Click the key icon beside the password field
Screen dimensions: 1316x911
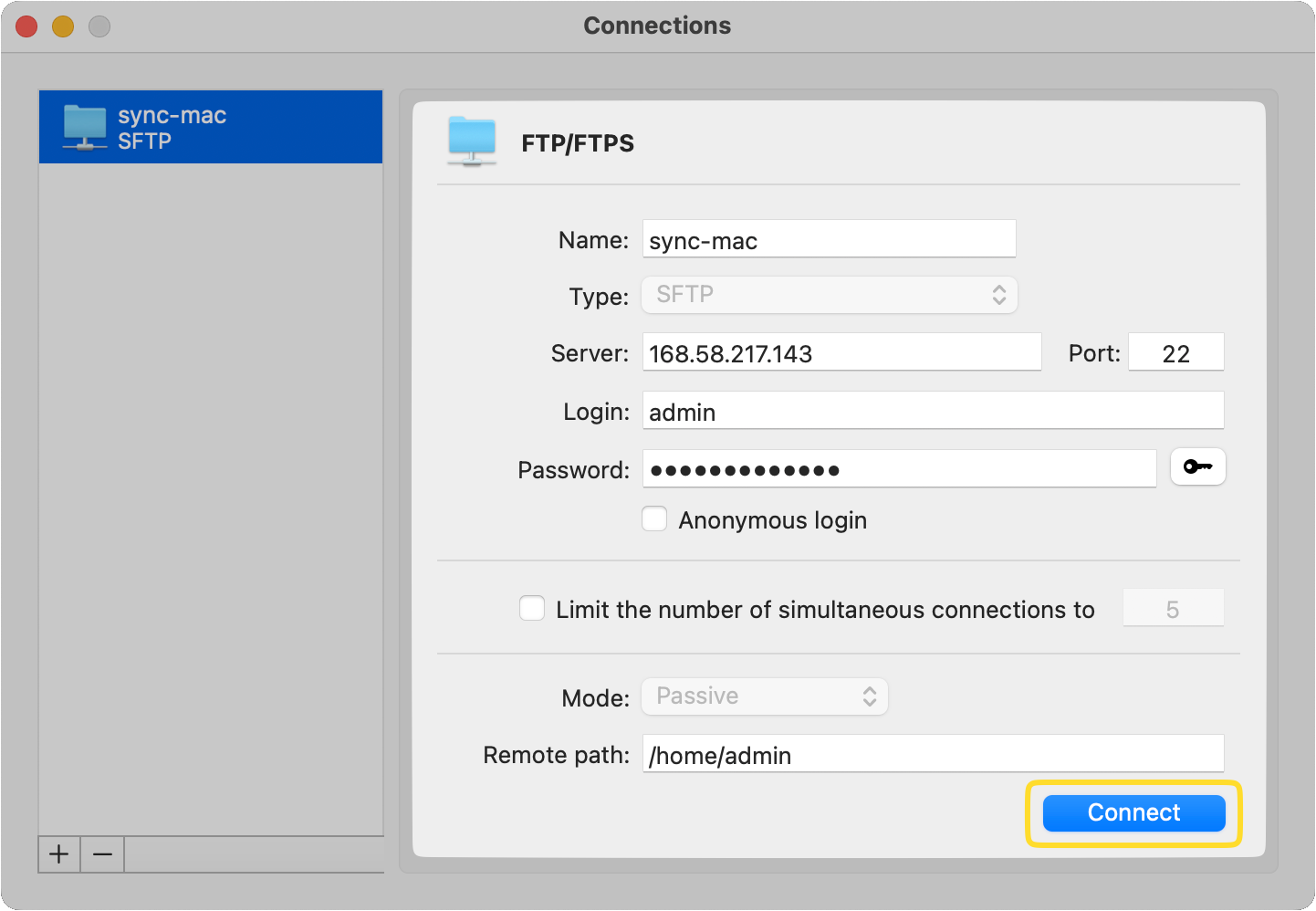[1197, 466]
